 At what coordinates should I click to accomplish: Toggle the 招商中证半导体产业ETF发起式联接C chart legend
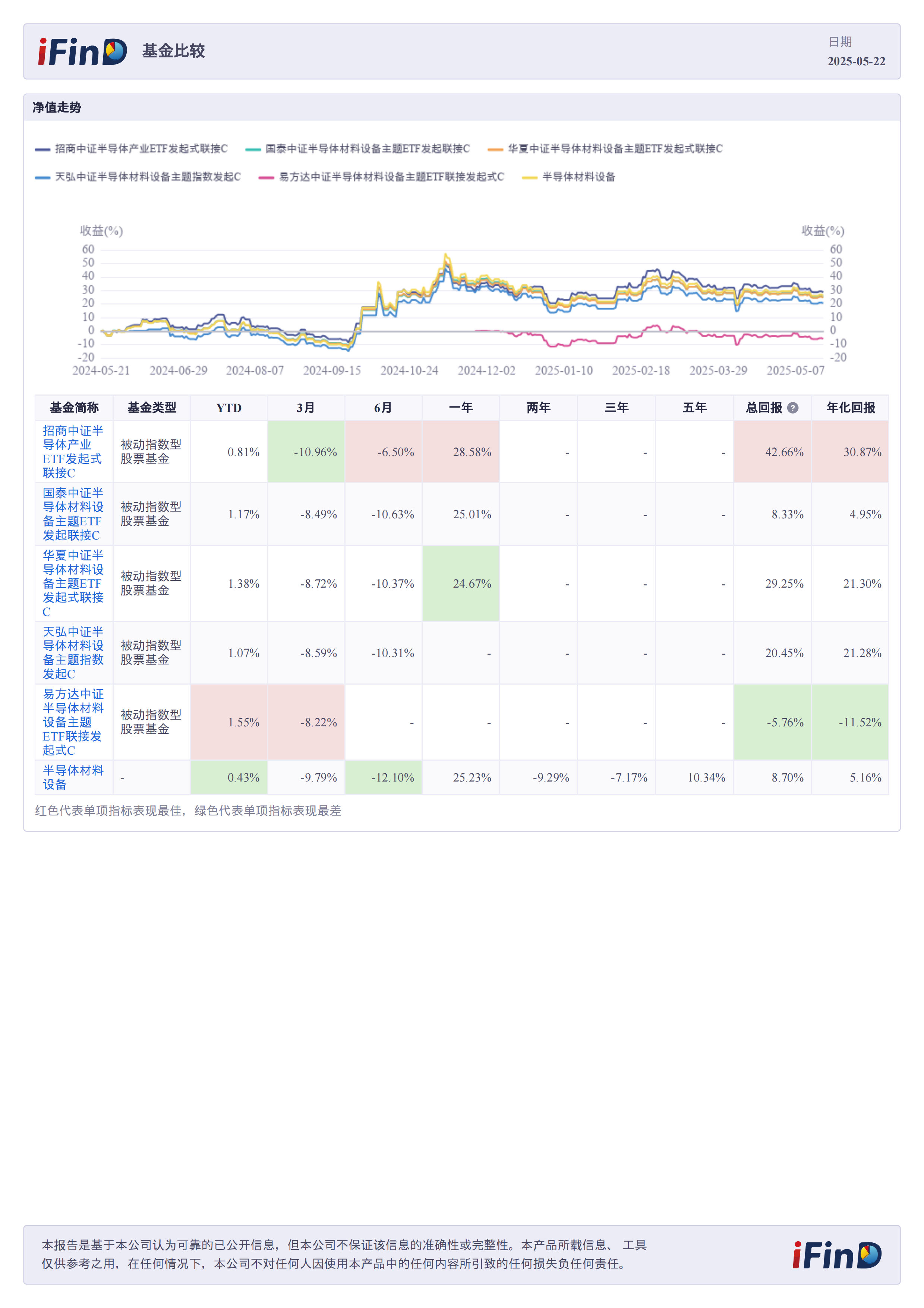point(131,149)
